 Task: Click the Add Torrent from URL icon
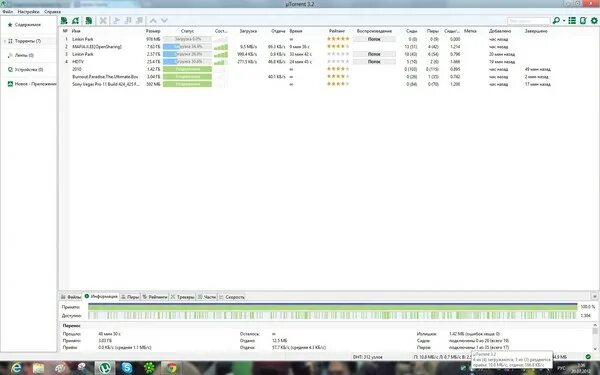pos(76,21)
